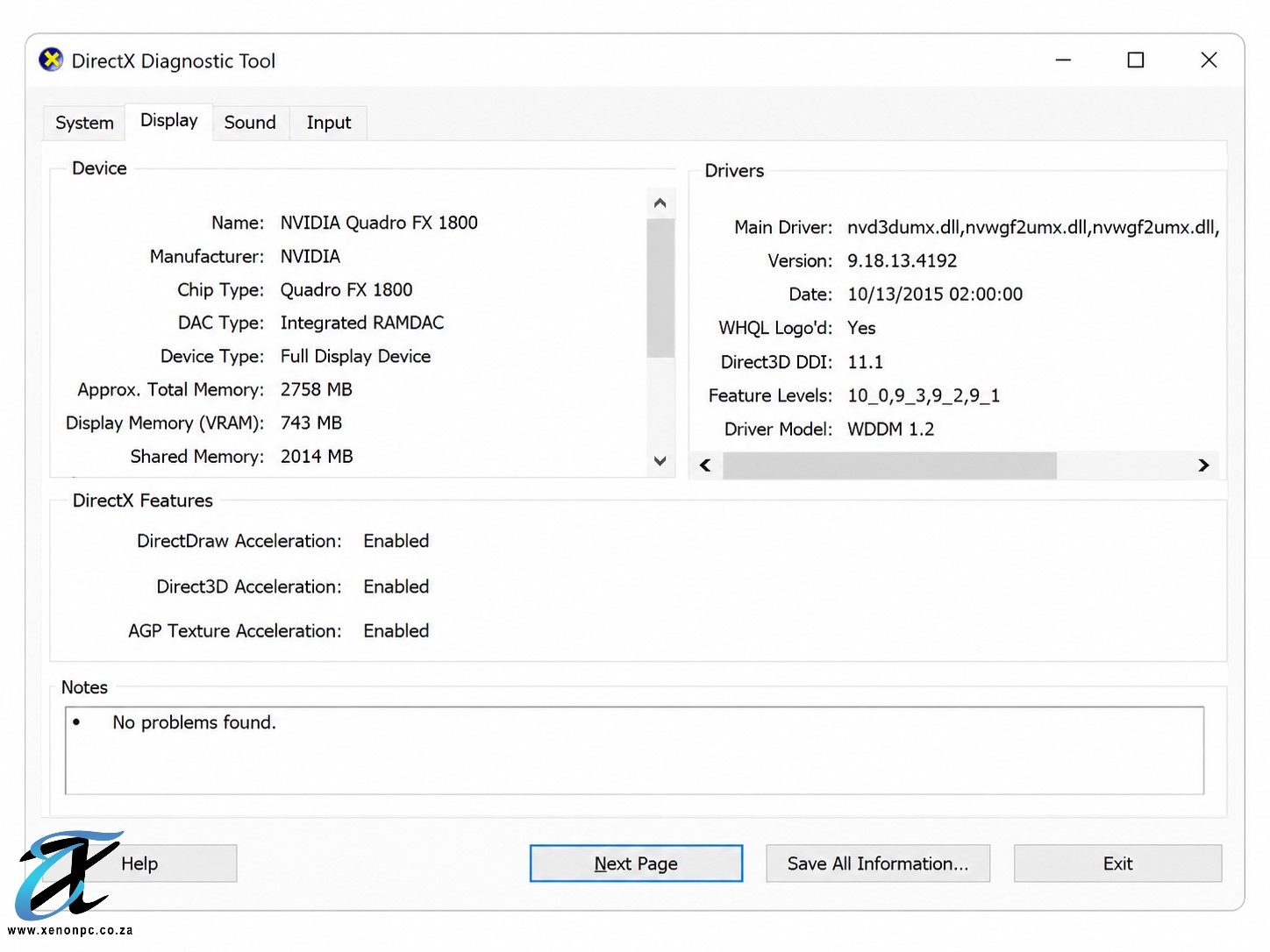1270x952 pixels.
Task: Click Device Type value 'Full Display Device'
Action: pyautogui.click(x=355, y=356)
